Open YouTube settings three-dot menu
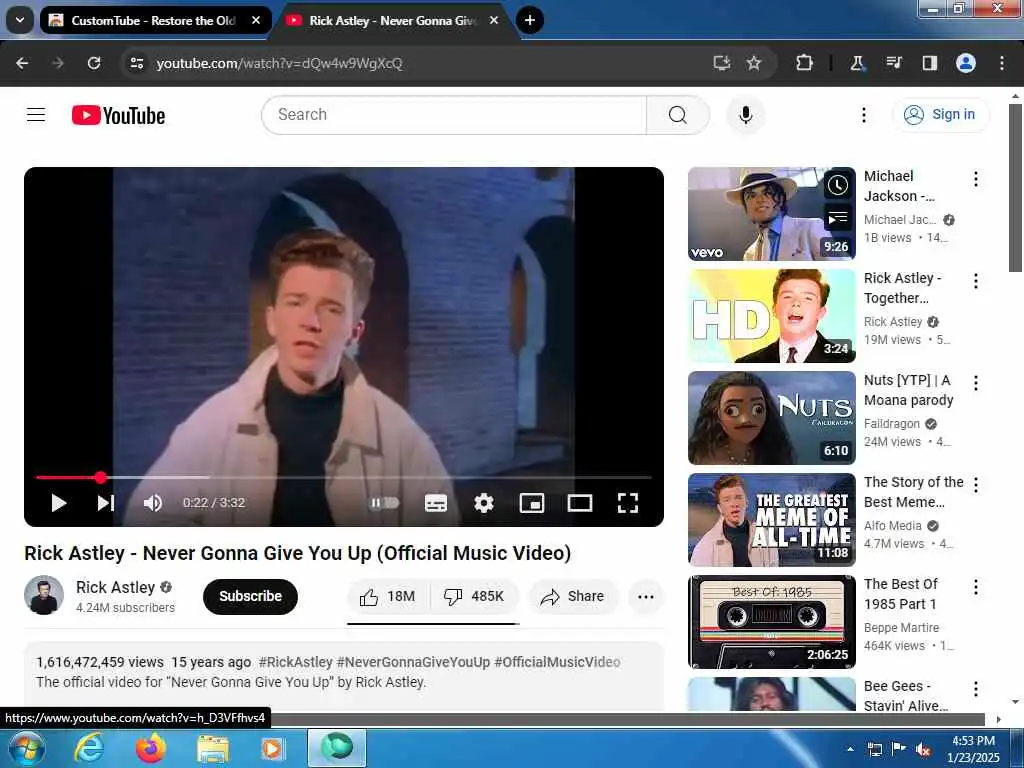Viewport: 1024px width, 768px height. (x=863, y=115)
